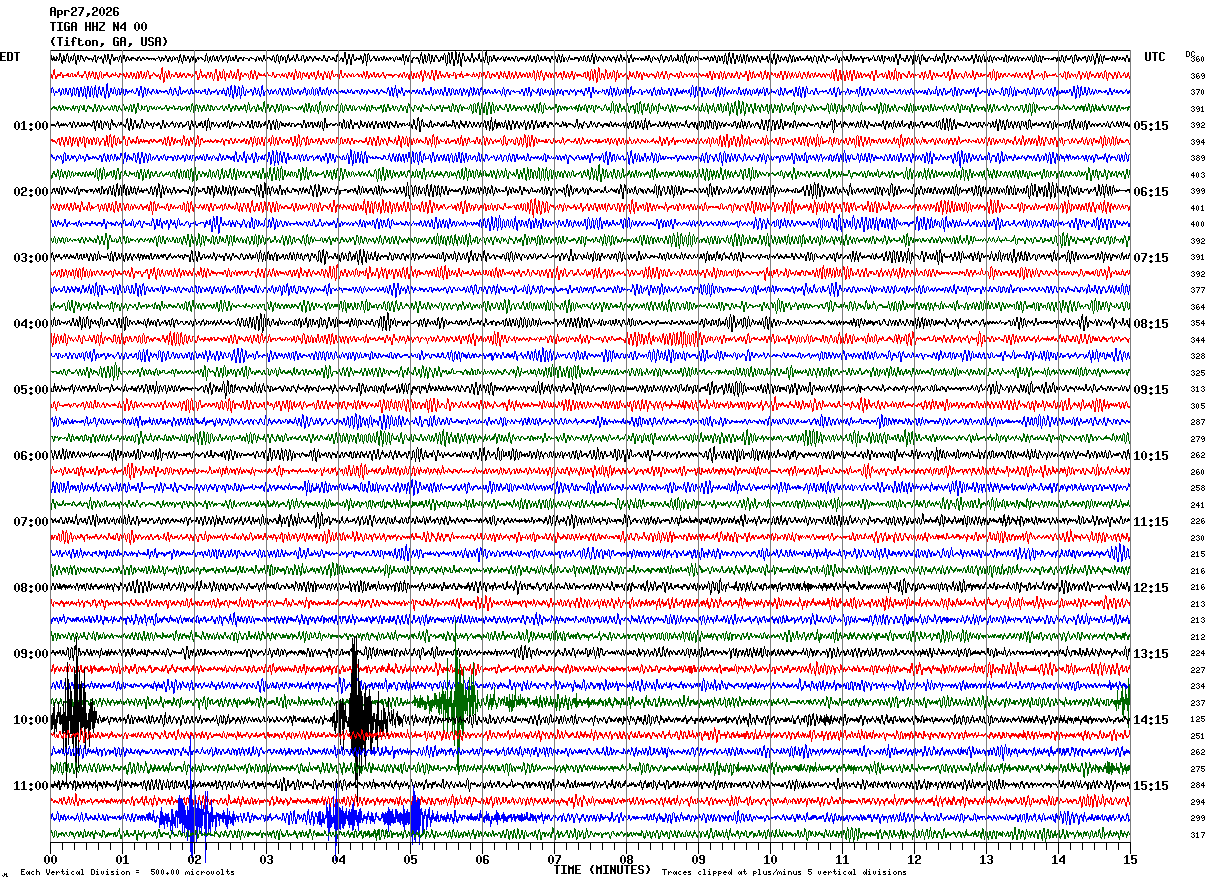The width and height of the screenshot is (1210, 886).
Task: Click the DC offset value 313
Action: point(1197,389)
